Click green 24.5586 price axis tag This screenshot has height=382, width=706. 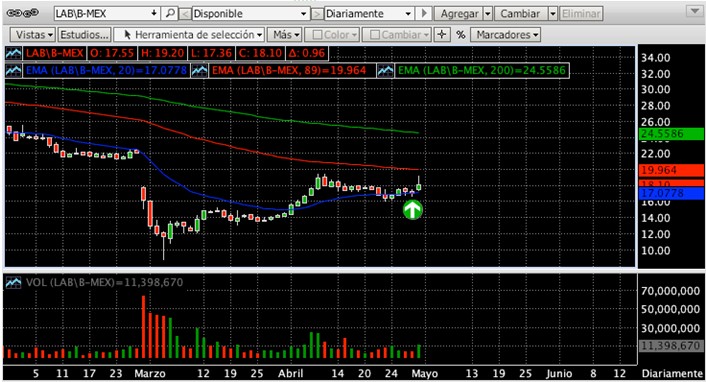point(671,134)
